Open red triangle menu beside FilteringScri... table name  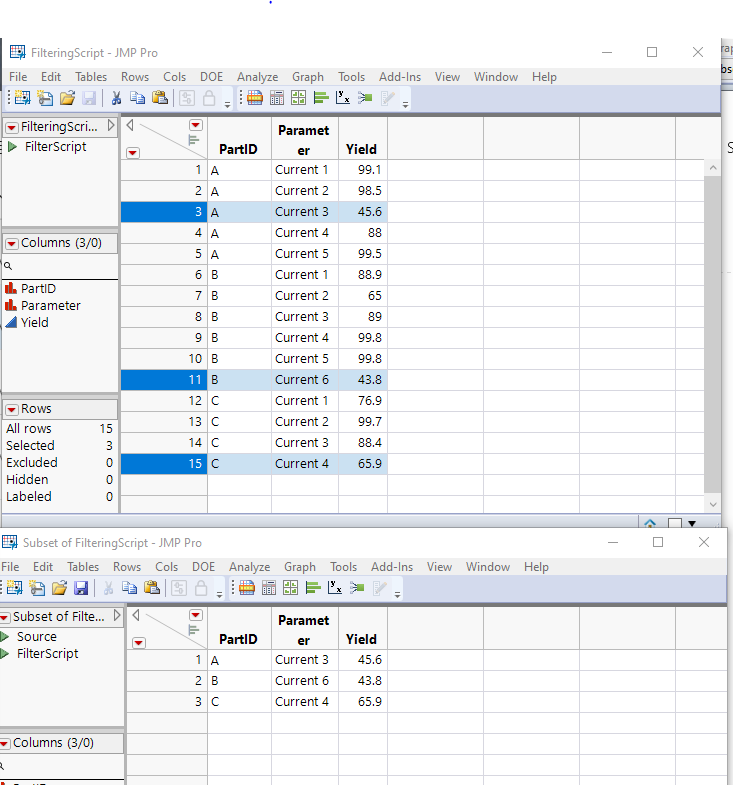[12, 128]
